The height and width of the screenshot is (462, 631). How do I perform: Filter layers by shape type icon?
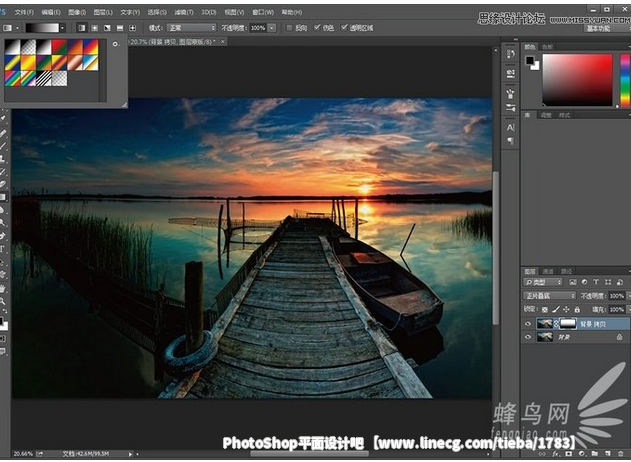(608, 282)
